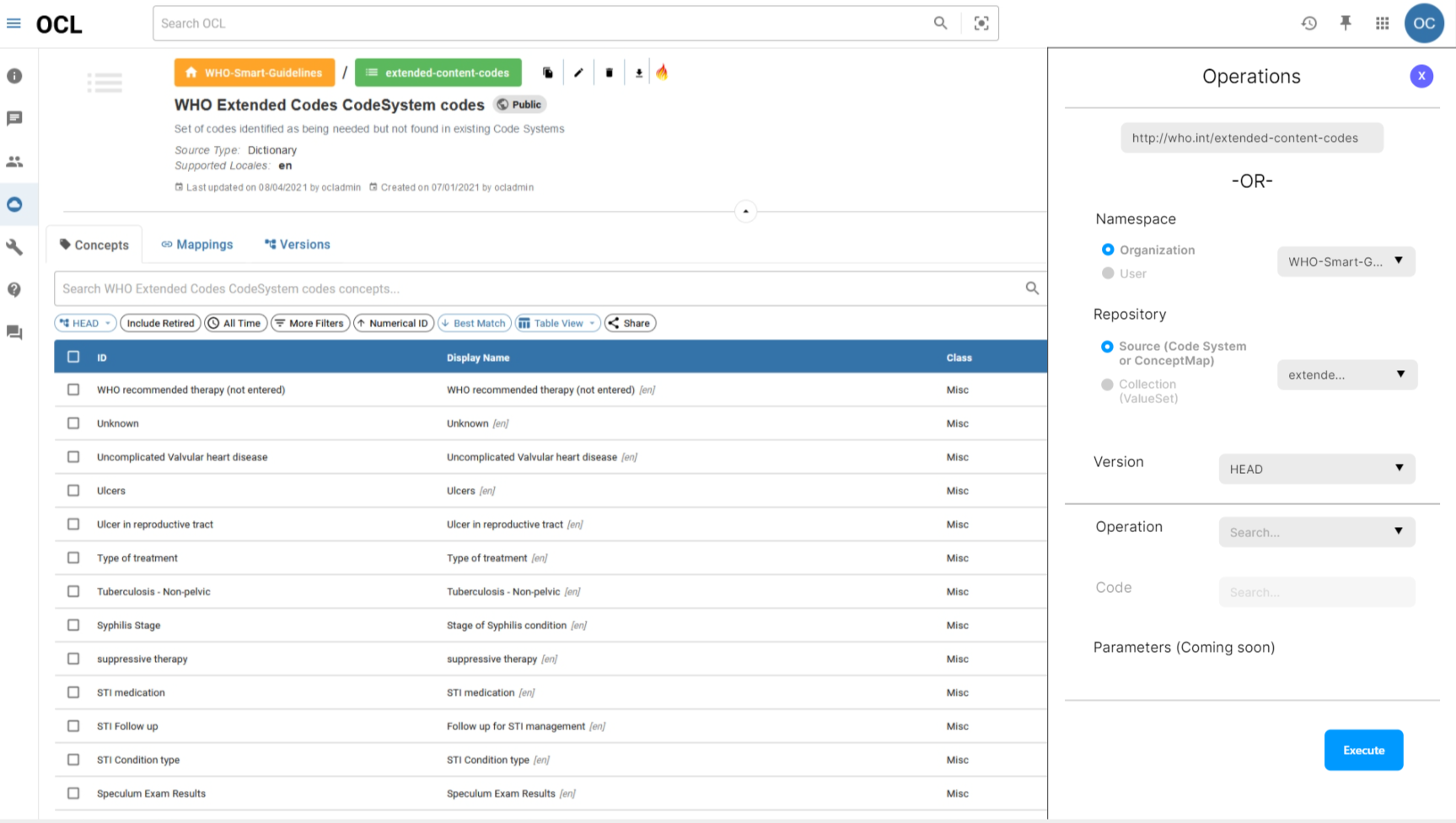The height and width of the screenshot is (823, 1456).
Task: Select the Organization radio button under Namespace
Action: [1108, 250]
